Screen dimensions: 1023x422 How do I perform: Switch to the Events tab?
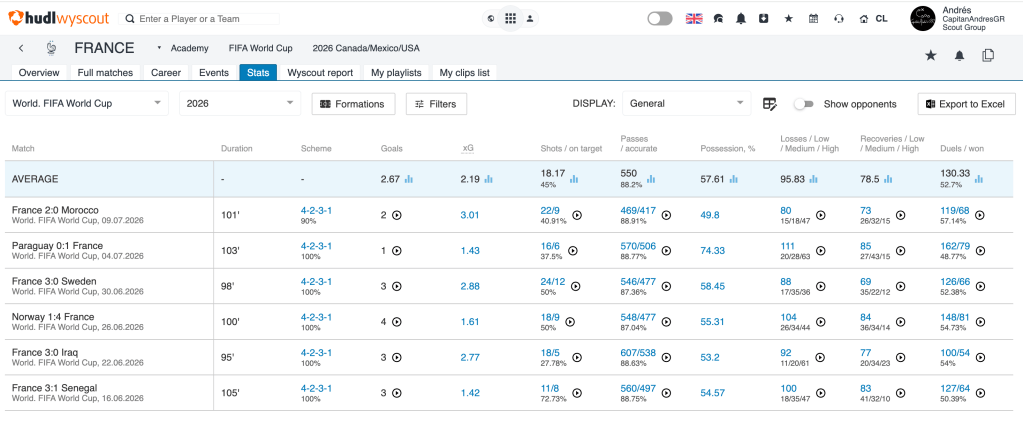tap(214, 72)
